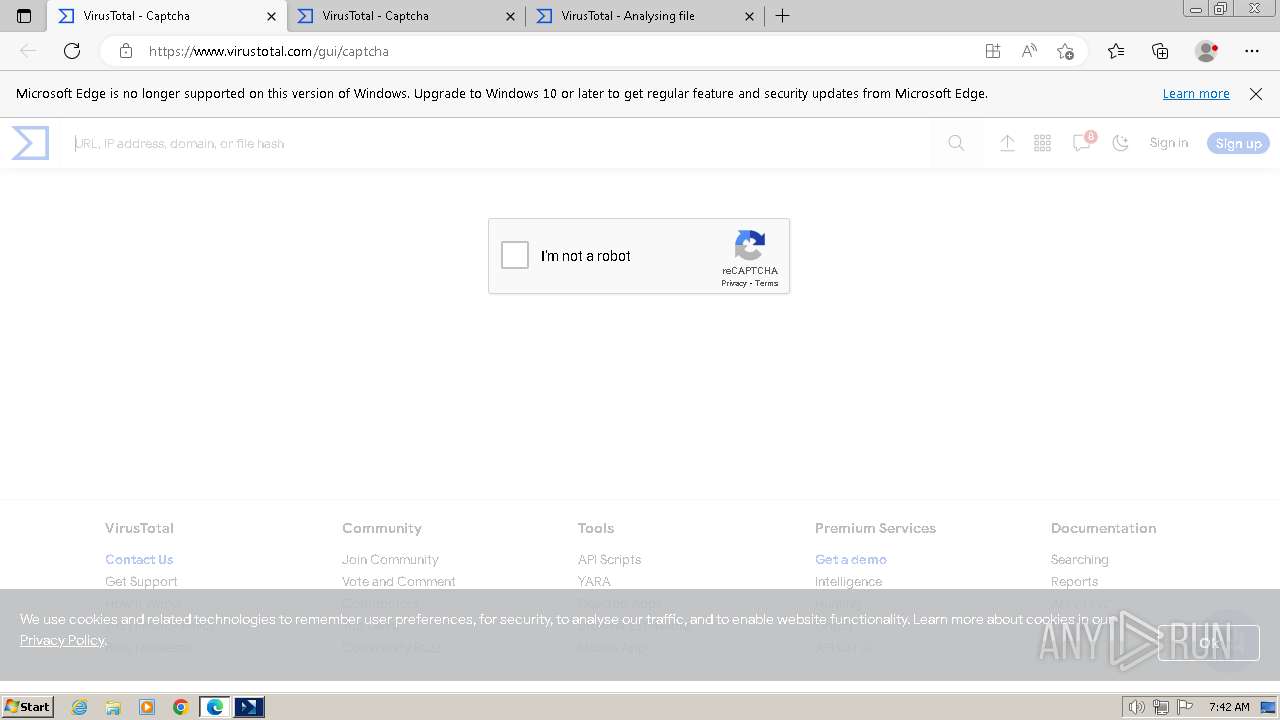Click the Sign up button

point(1238,143)
